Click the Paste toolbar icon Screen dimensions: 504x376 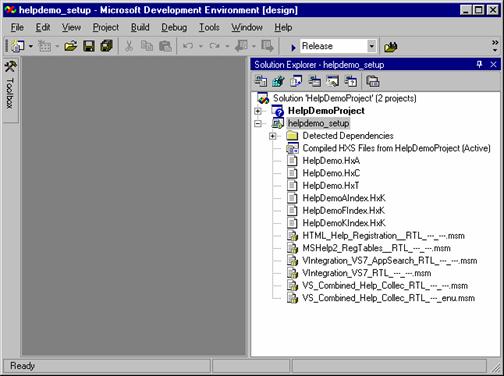click(165, 46)
